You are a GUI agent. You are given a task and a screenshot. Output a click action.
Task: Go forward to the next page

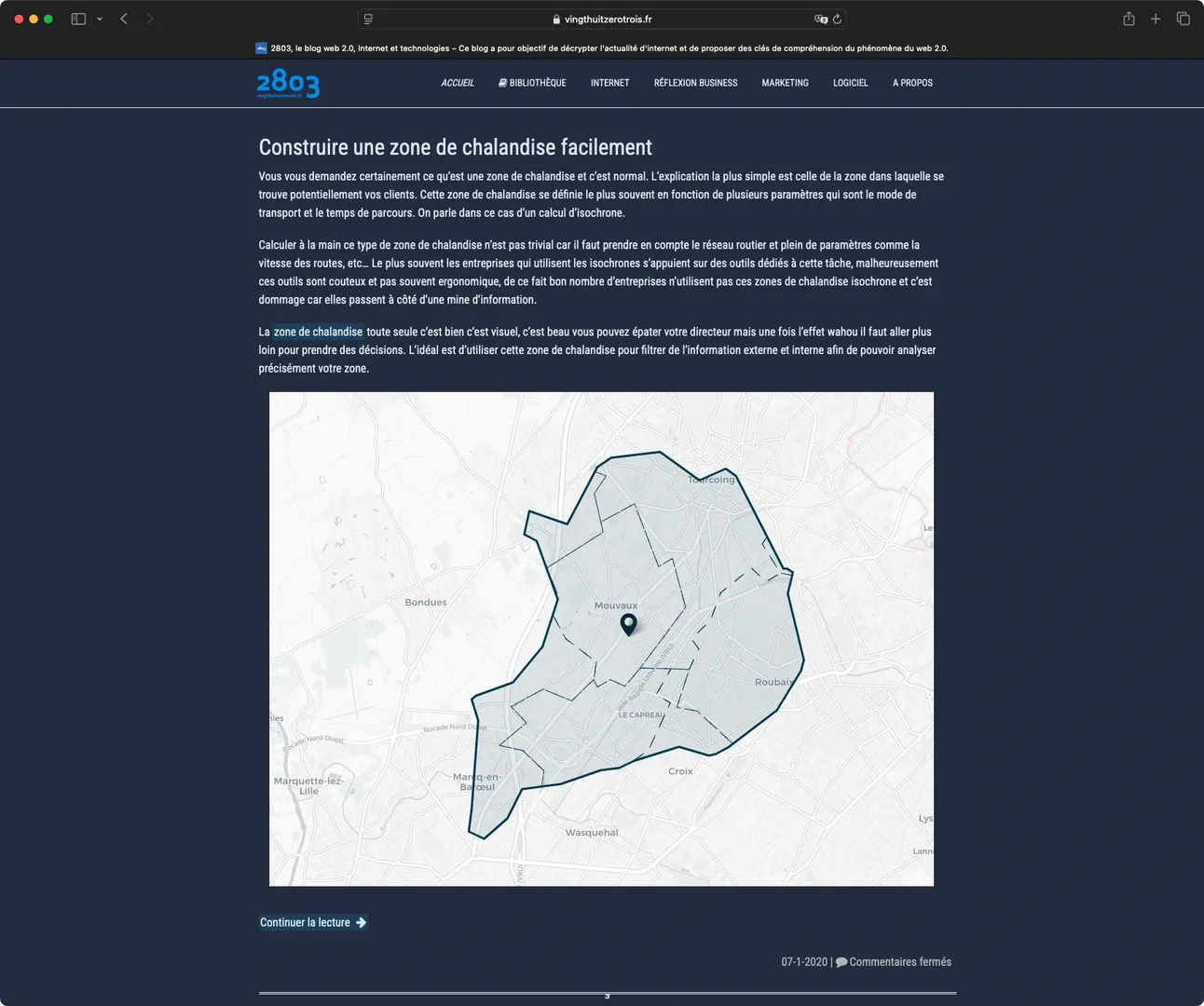pos(149,19)
